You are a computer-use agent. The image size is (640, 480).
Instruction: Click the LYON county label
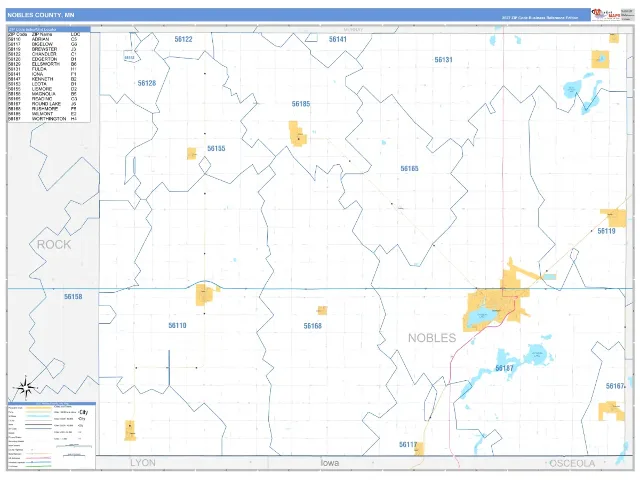coord(143,463)
